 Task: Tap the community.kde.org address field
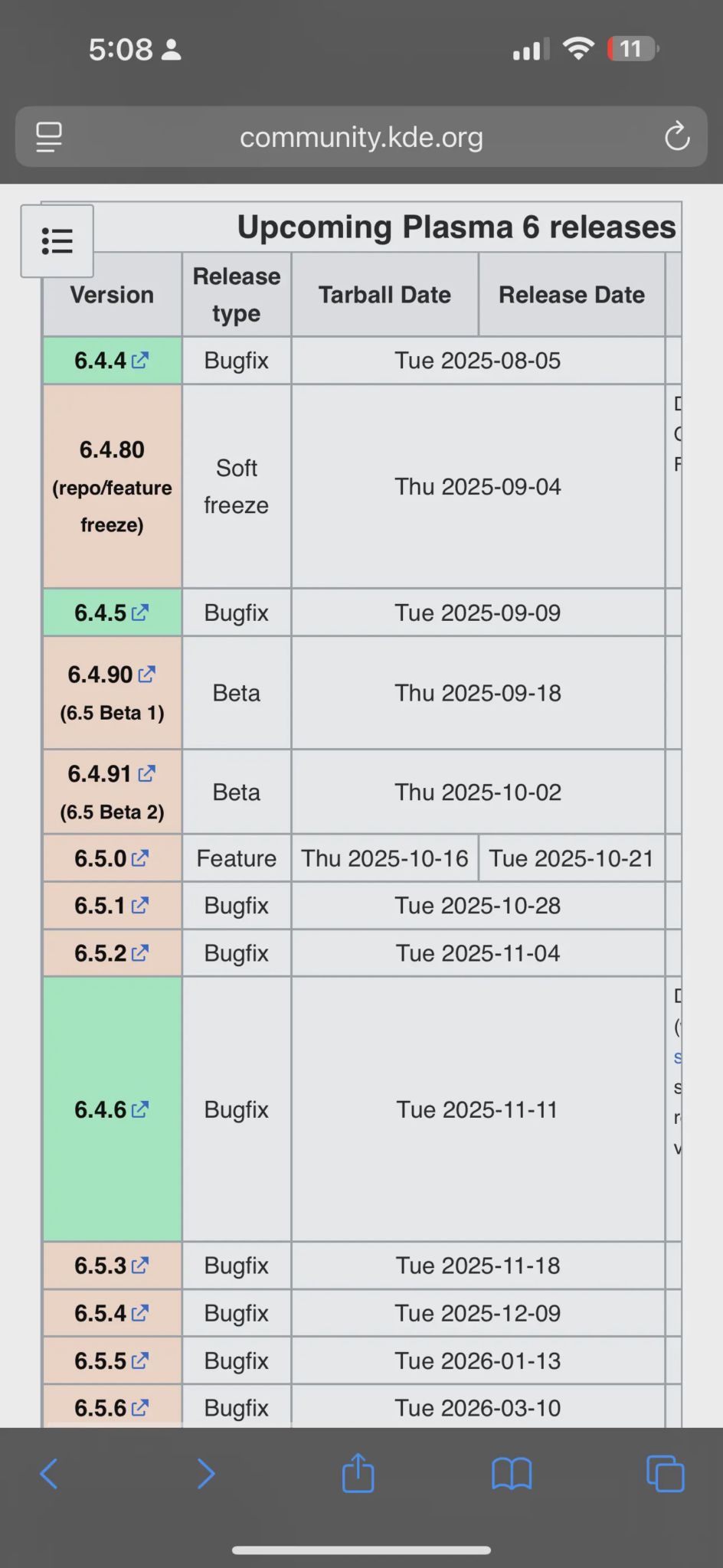tap(361, 137)
